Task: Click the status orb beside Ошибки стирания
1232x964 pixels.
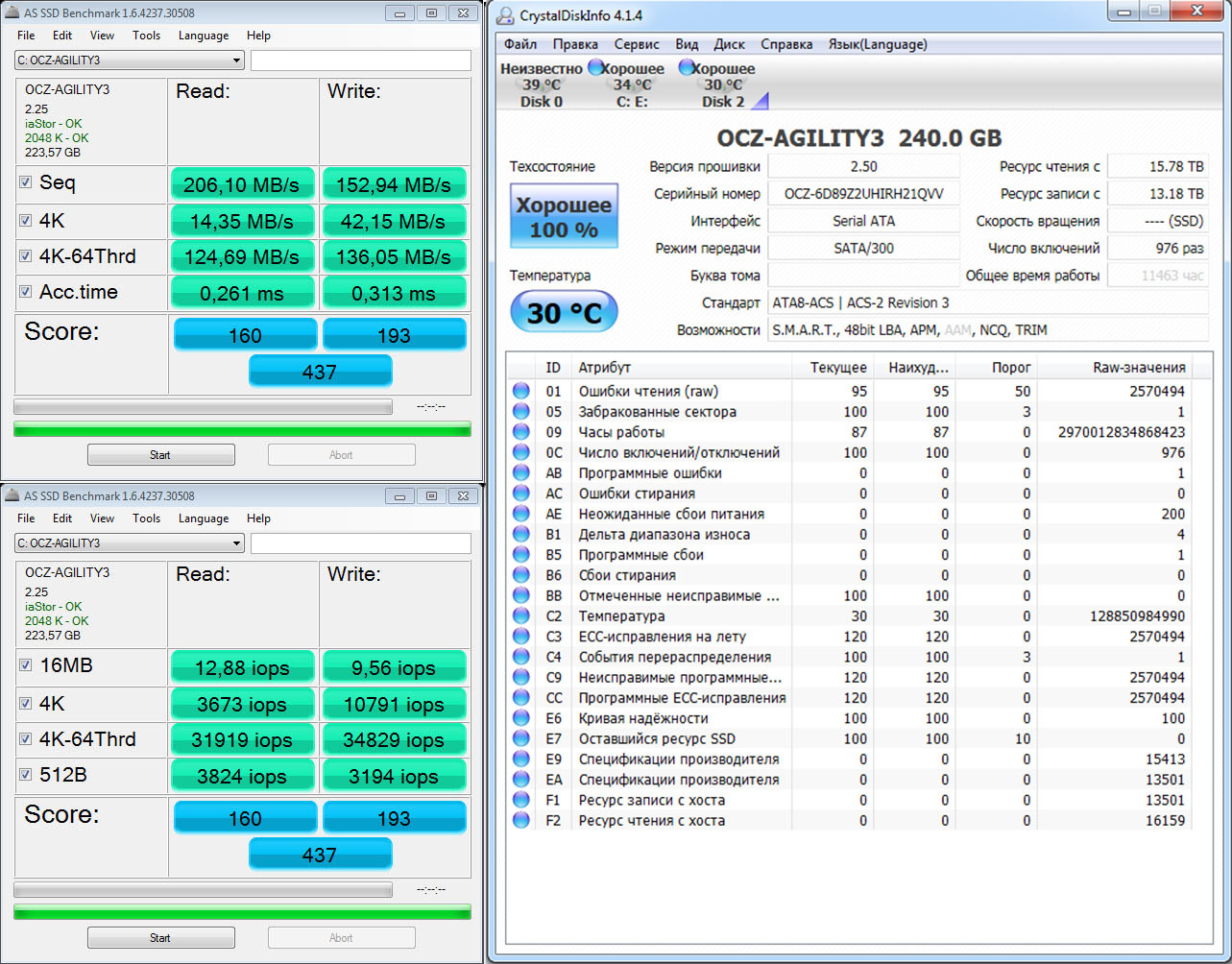Action: (521, 493)
